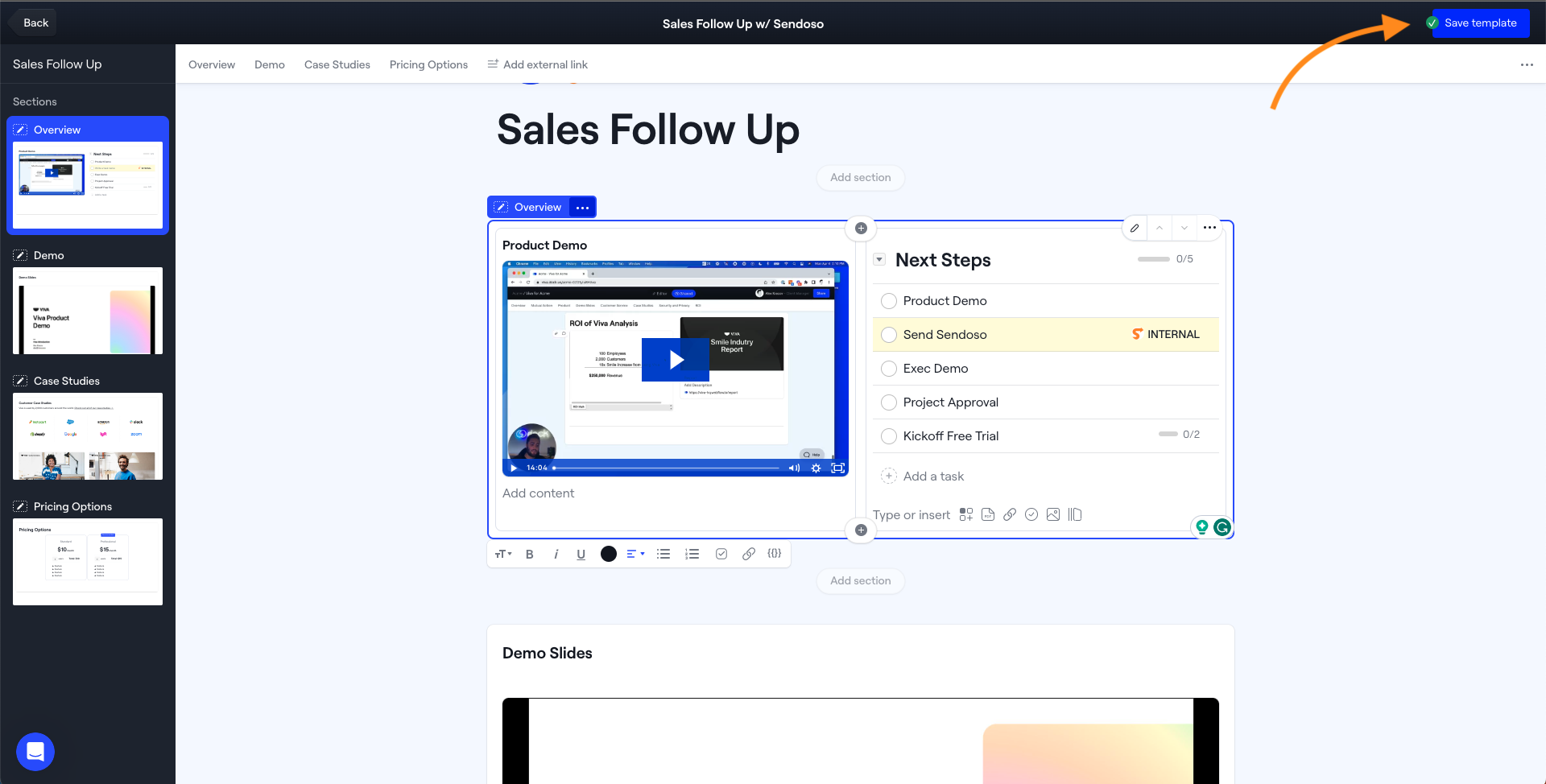The image size is (1546, 784).
Task: Open the Overview tab in navigation
Action: tap(212, 64)
